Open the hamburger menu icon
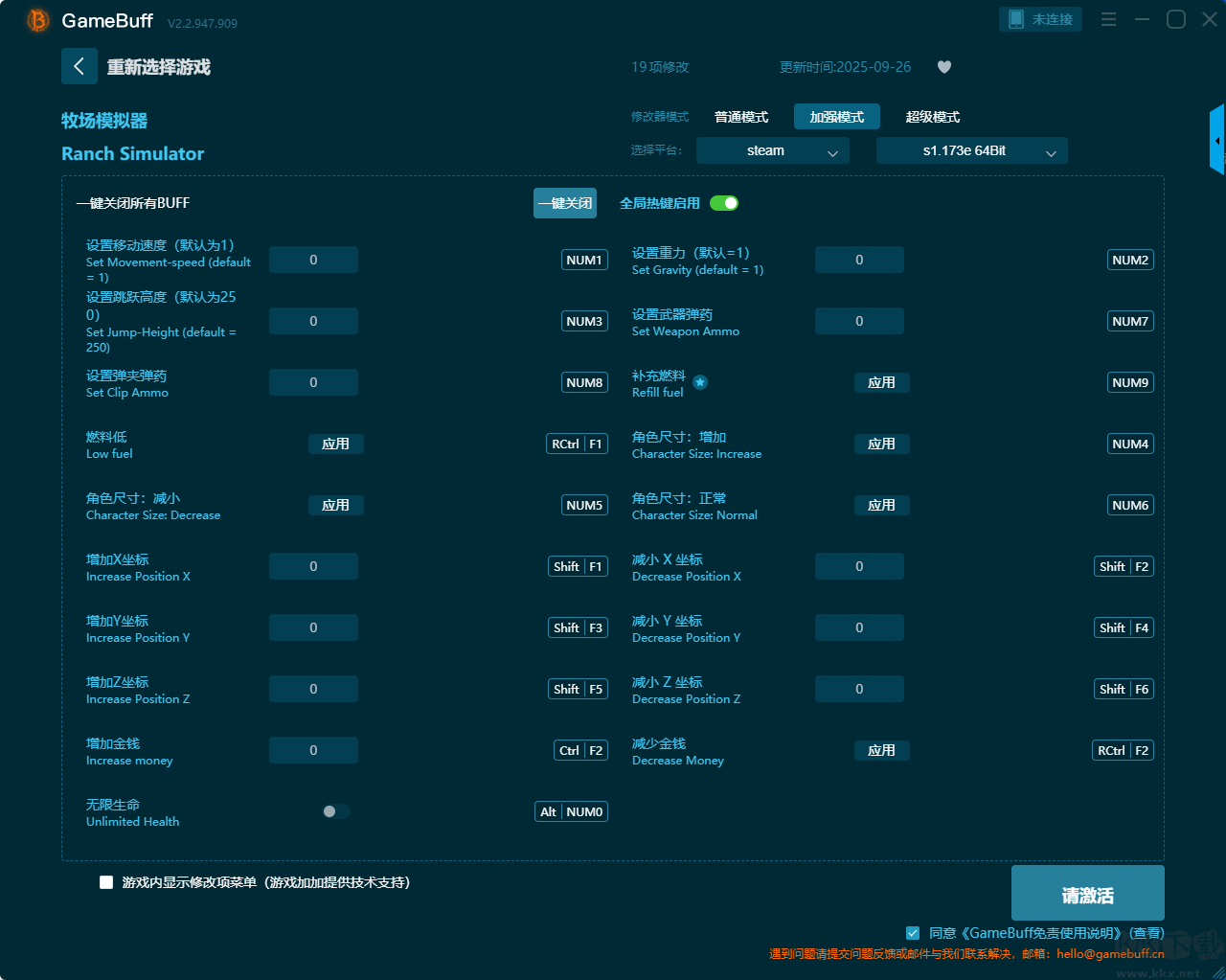 pyautogui.click(x=1108, y=20)
